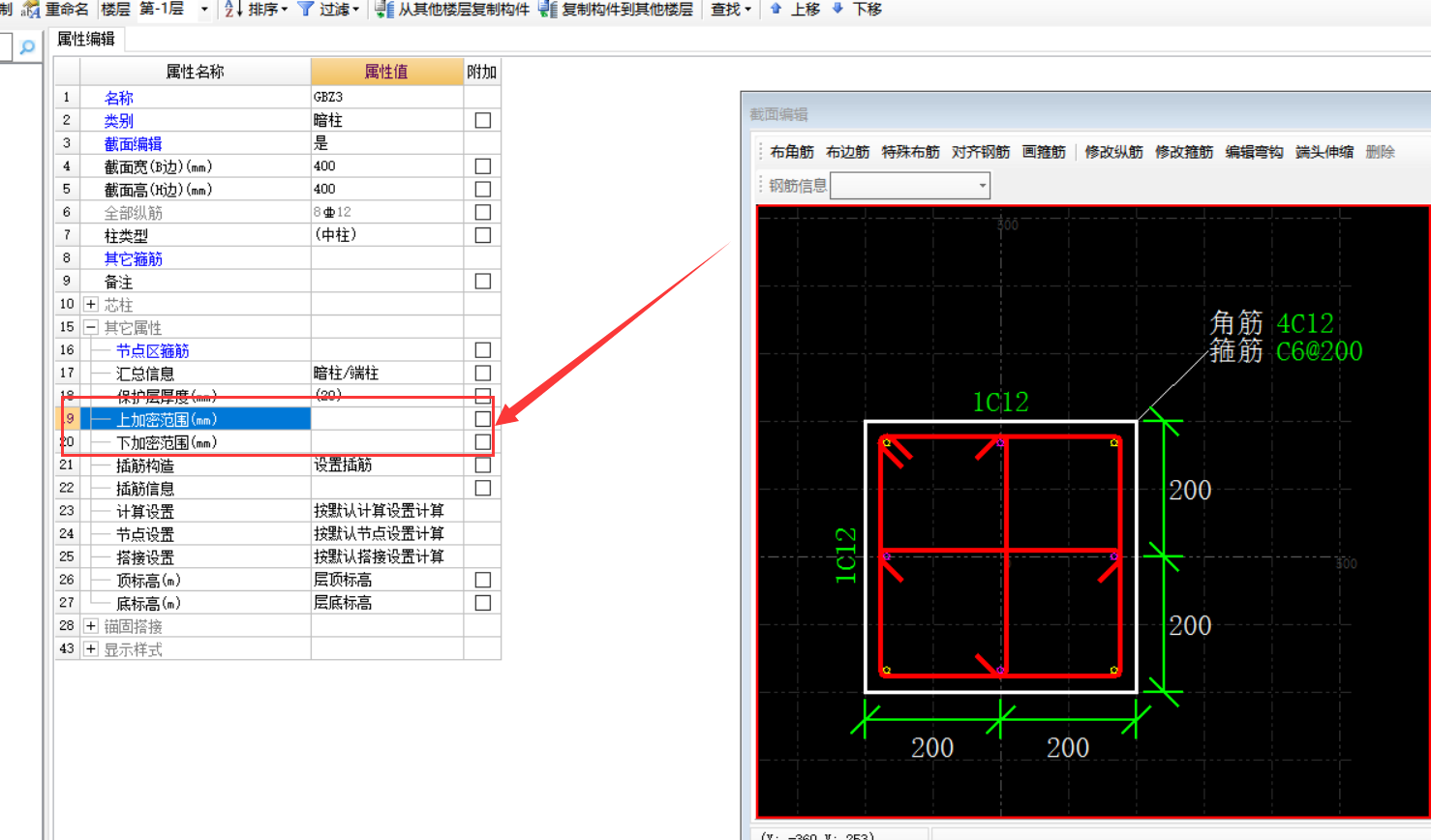Toggle the 类别 附加 checkbox
Image resolution: width=1431 pixels, height=840 pixels.
click(483, 121)
